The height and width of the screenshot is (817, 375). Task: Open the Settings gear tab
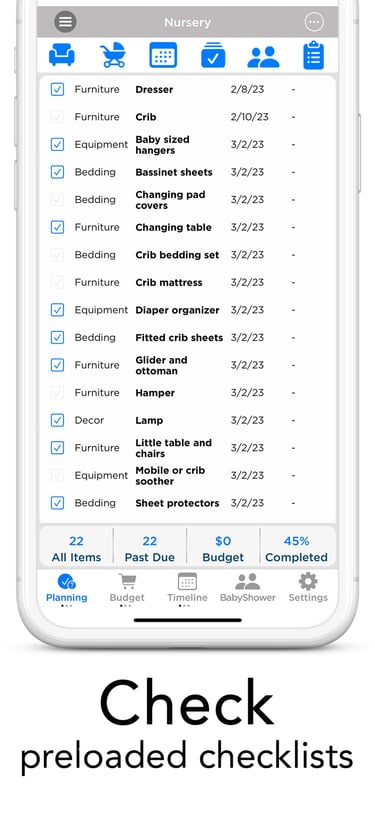click(308, 589)
